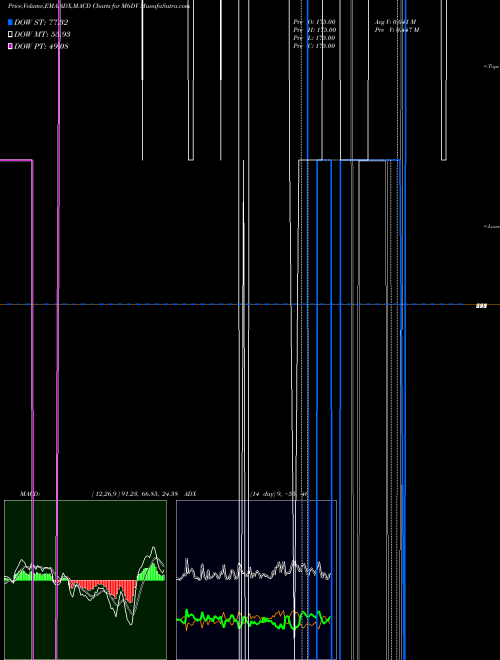
Task: Click the MACD '(12,26,9) 91.28, 66.83, 24.38' values
Action: pos(135,494)
